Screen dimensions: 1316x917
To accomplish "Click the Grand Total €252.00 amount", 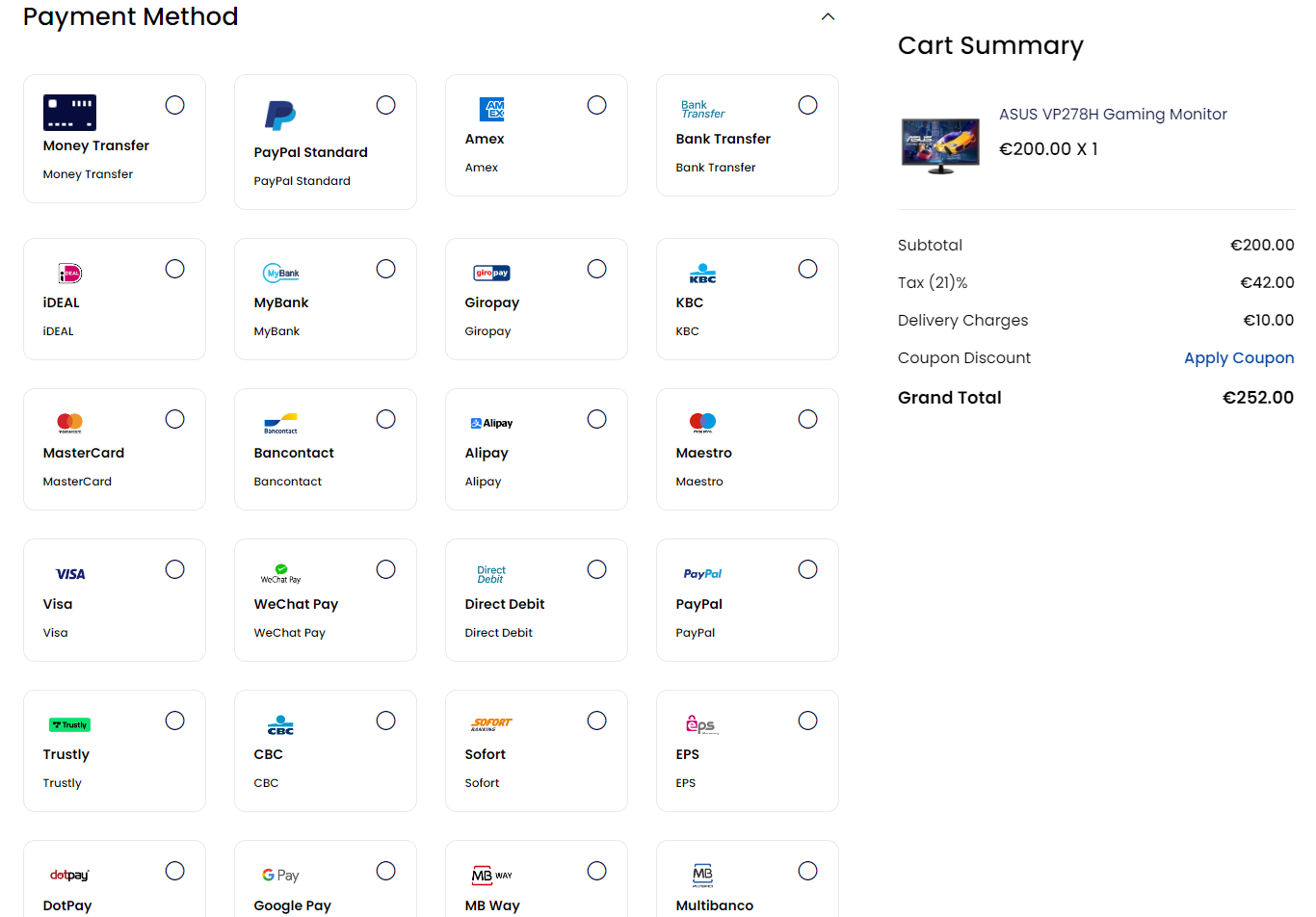I will pos(1258,398).
